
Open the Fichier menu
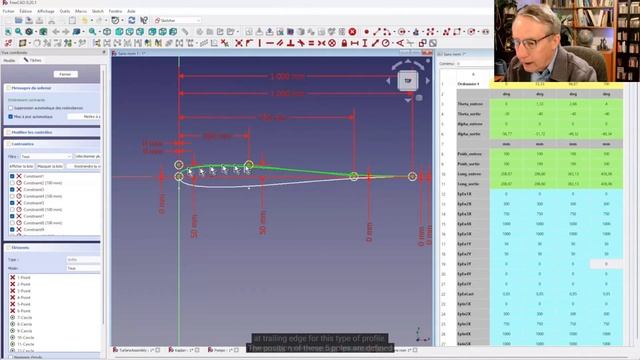8,11
